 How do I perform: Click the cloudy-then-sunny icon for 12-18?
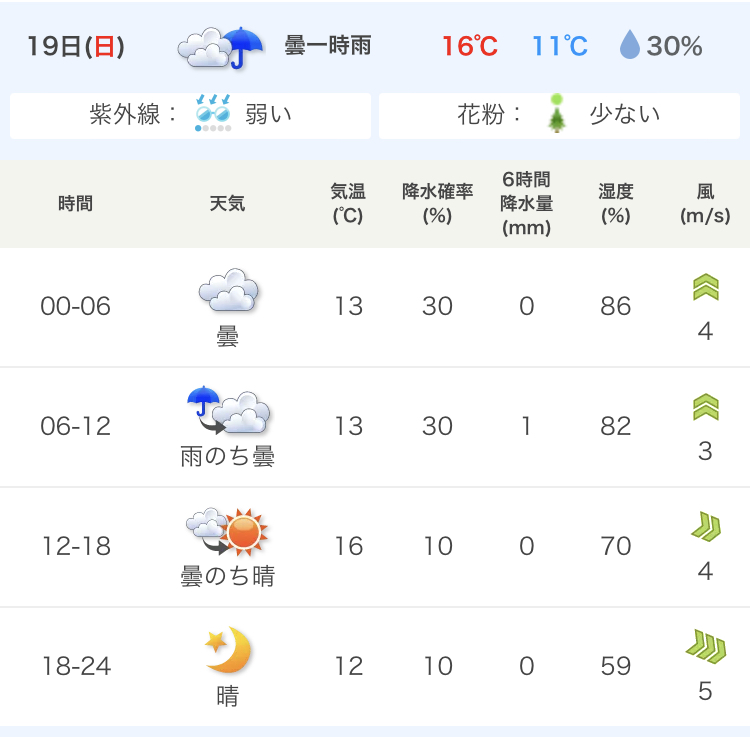click(x=227, y=532)
